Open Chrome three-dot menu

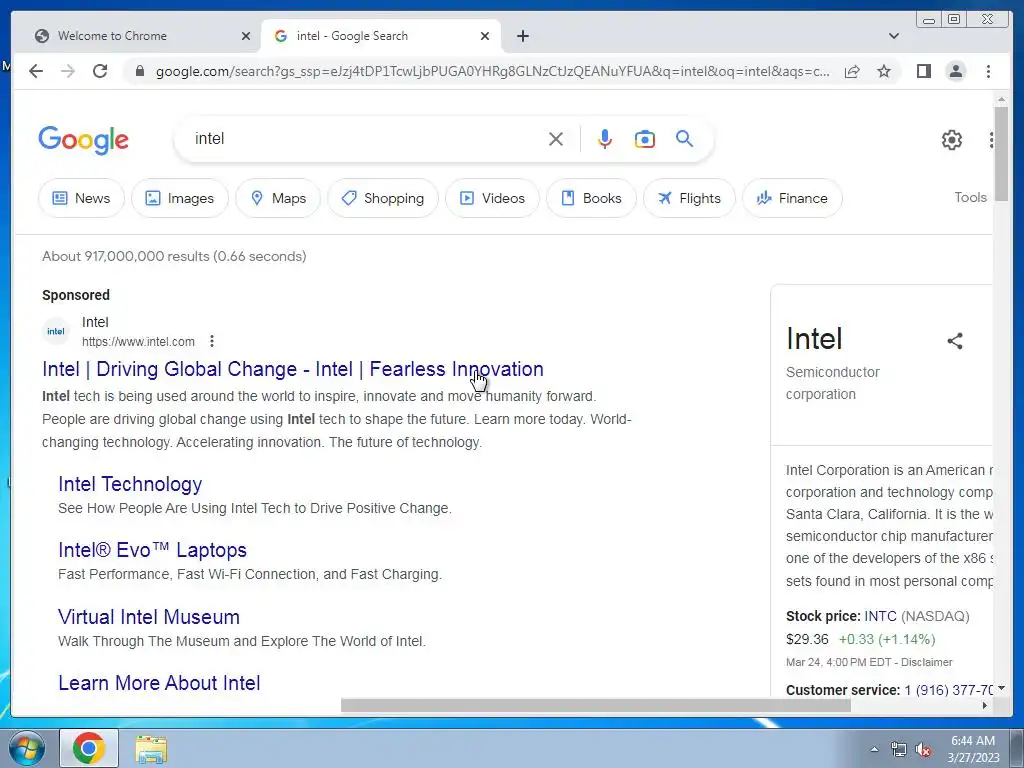988,71
